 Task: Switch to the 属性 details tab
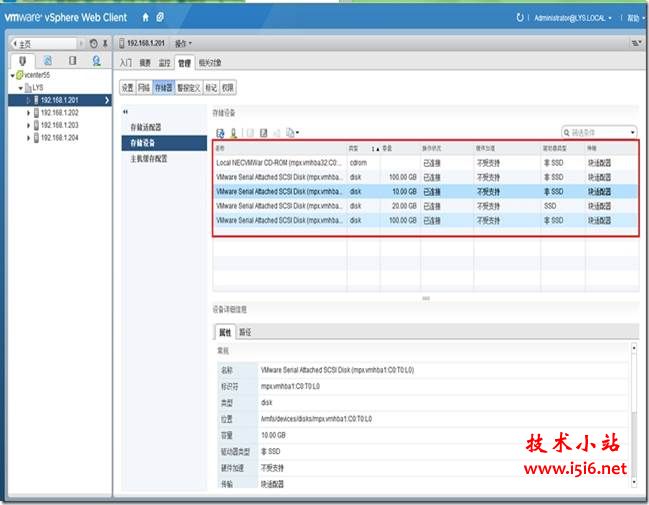(225, 332)
